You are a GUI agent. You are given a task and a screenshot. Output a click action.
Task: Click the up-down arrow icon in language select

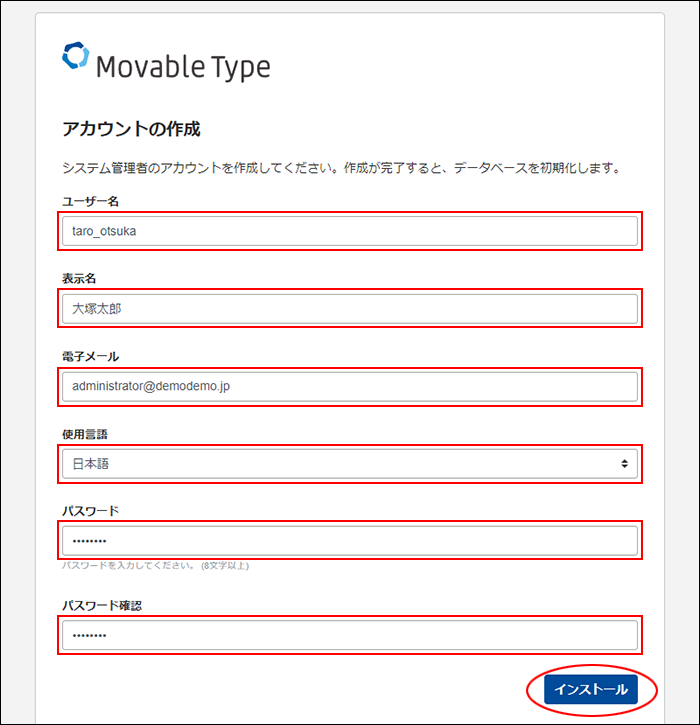[624, 464]
